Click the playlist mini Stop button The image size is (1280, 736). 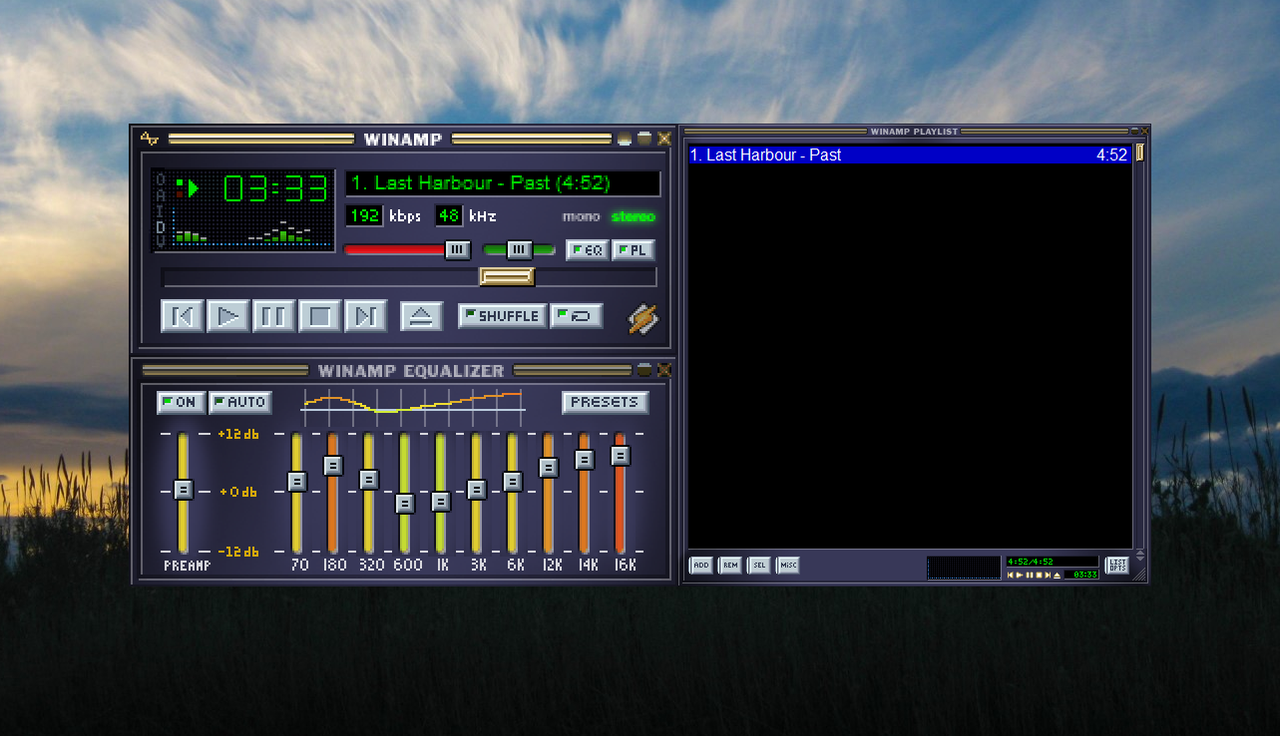1039,575
